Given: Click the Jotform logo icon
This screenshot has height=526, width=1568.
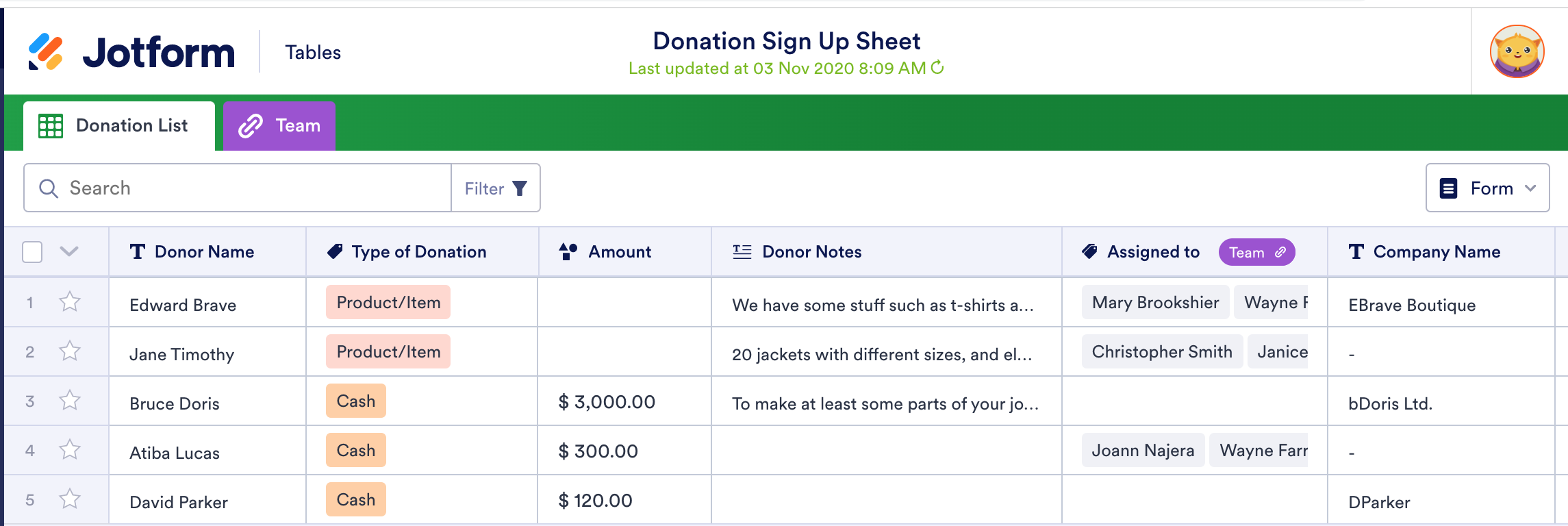Looking at the screenshot, I should pyautogui.click(x=46, y=52).
